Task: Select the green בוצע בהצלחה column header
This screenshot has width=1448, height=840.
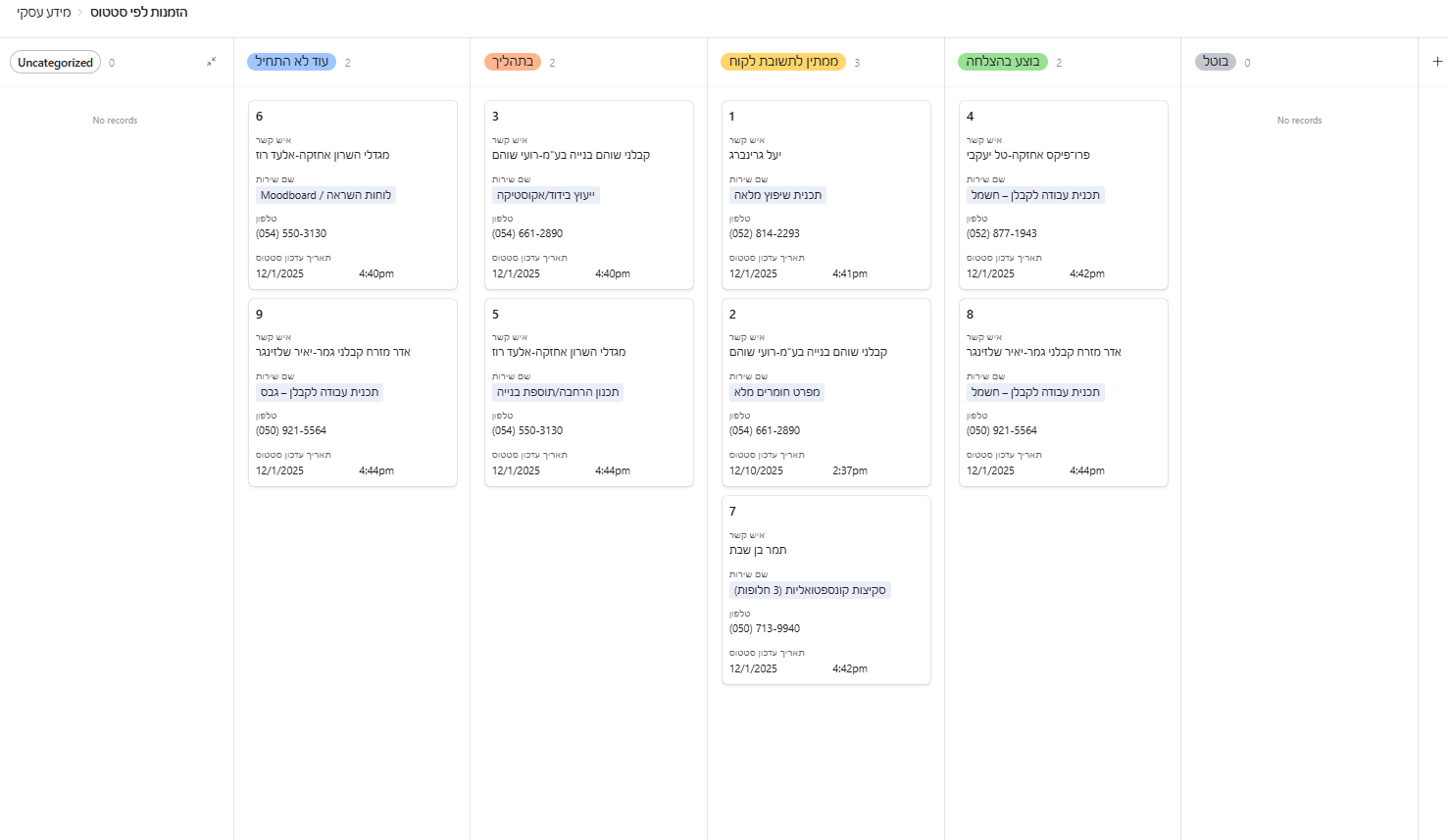Action: coord(1002,62)
